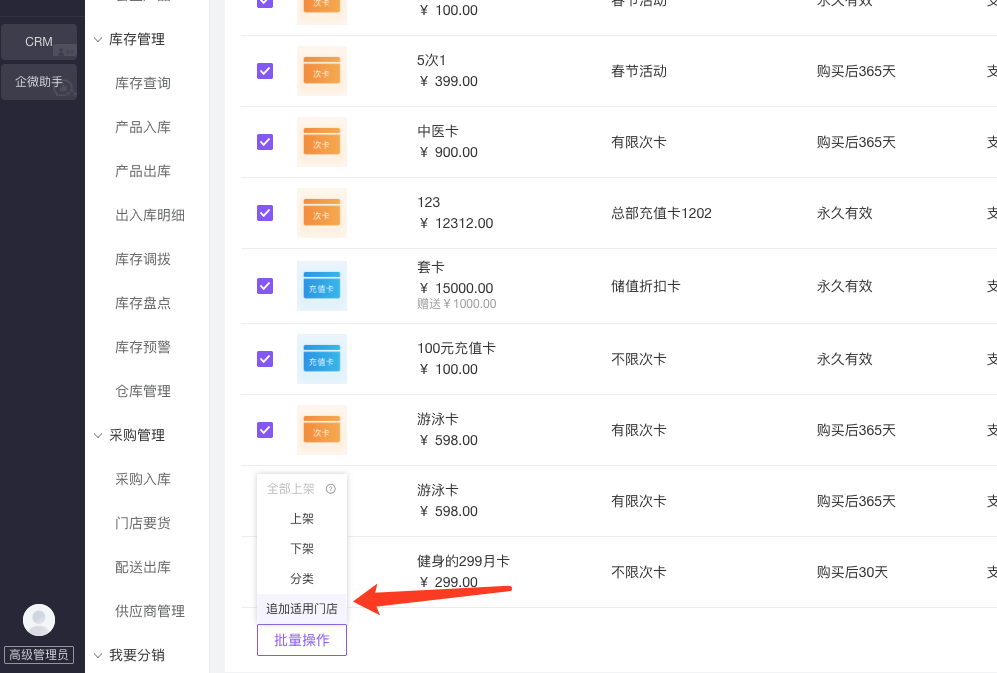Uncheck the 中医卡 row checkbox
997x673 pixels.
(x=265, y=142)
